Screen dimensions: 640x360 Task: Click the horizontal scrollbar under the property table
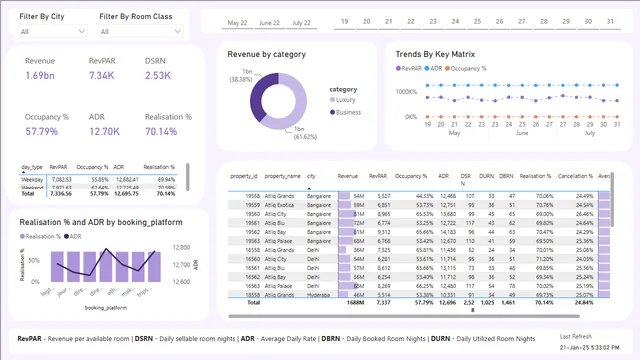click(404, 316)
